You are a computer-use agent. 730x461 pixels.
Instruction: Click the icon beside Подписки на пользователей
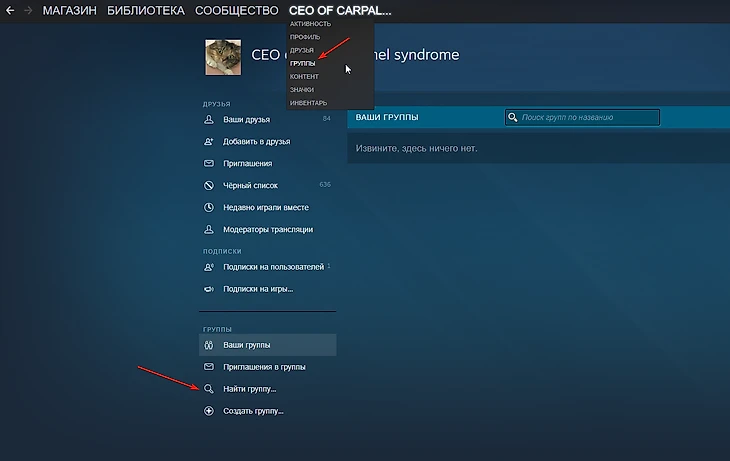(x=209, y=267)
